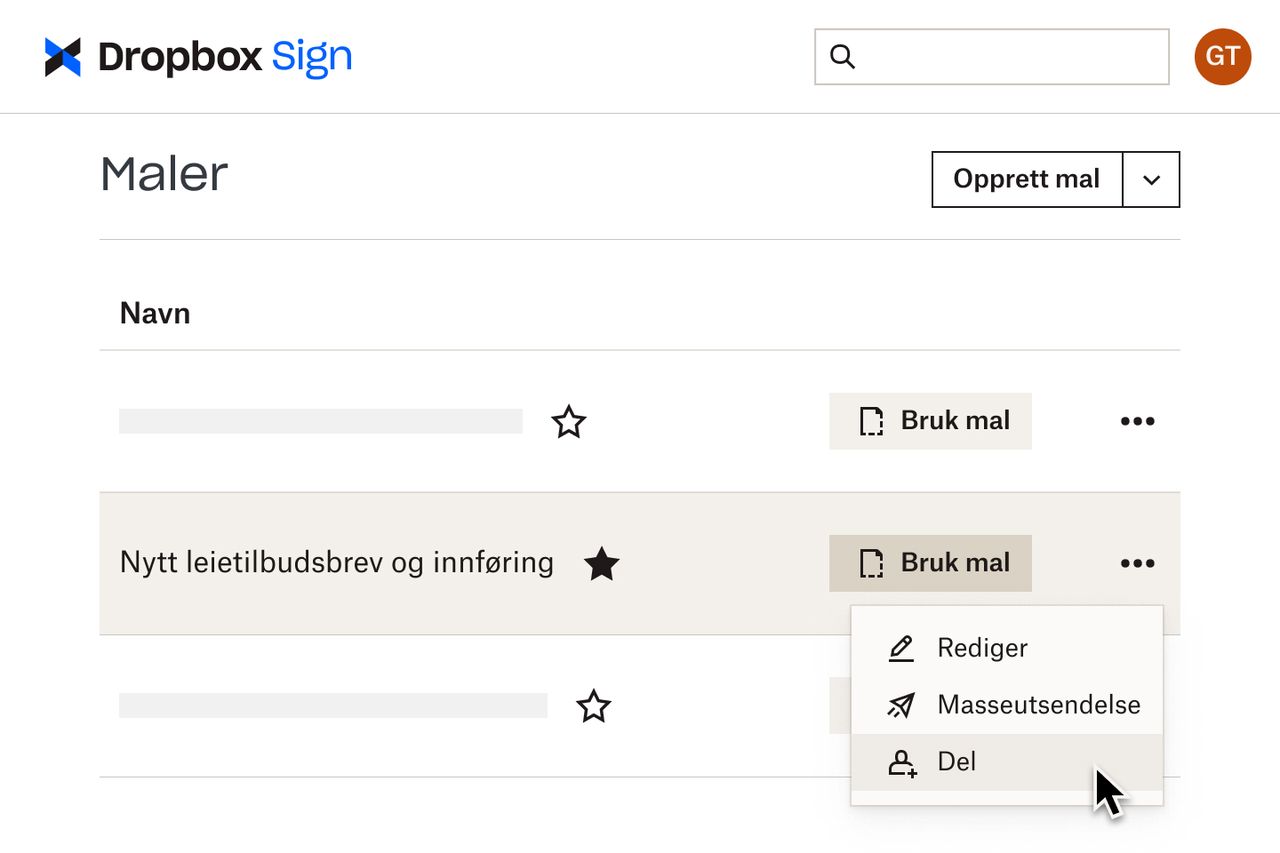Open the ellipsis menu on the highlighted row
Image resolution: width=1280 pixels, height=853 pixels.
(1137, 563)
